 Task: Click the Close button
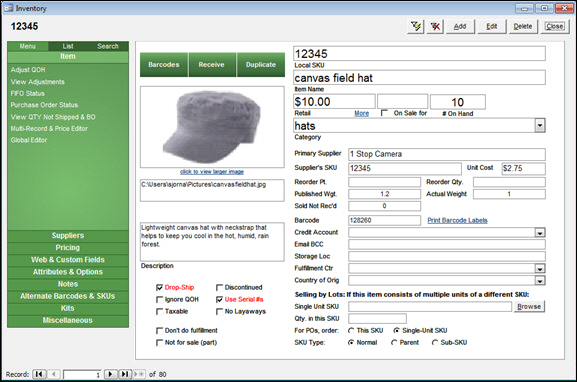(555, 26)
